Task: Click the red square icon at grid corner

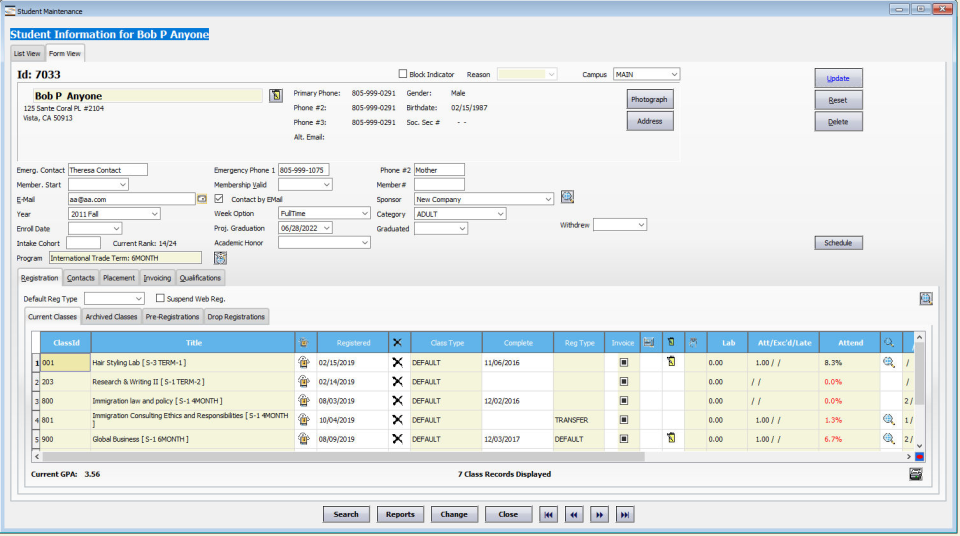Action: [919, 456]
